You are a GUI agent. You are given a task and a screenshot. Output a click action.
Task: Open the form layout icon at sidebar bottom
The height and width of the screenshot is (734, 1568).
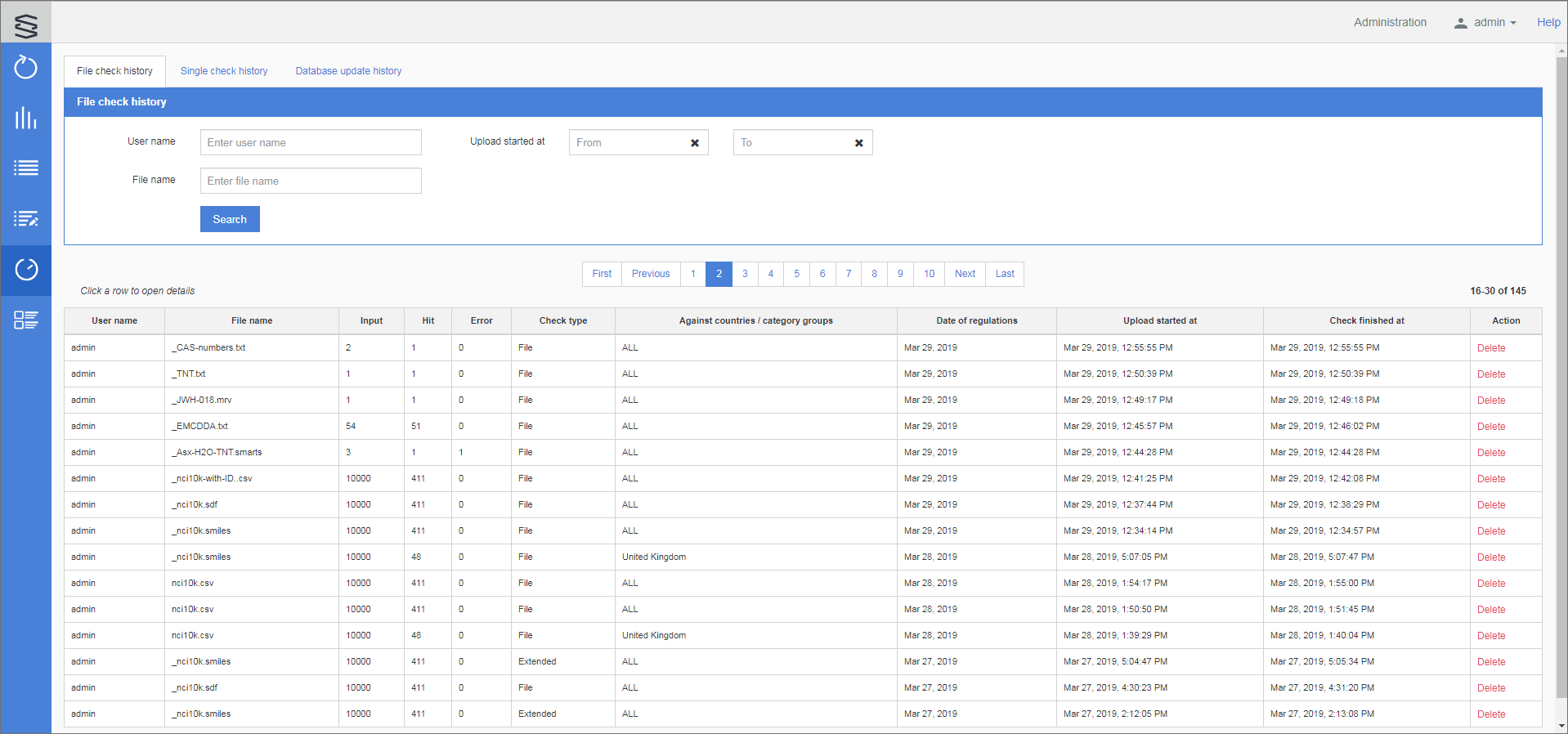26,320
